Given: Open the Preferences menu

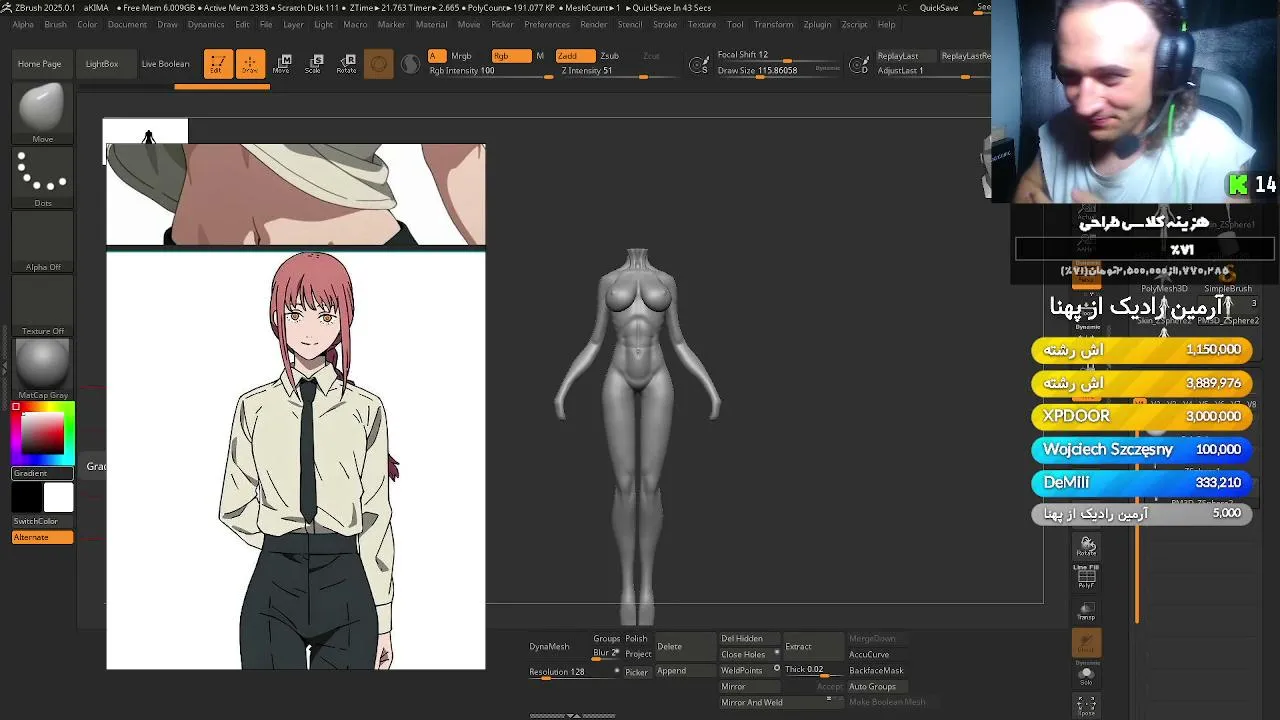Looking at the screenshot, I should pyautogui.click(x=547, y=25).
